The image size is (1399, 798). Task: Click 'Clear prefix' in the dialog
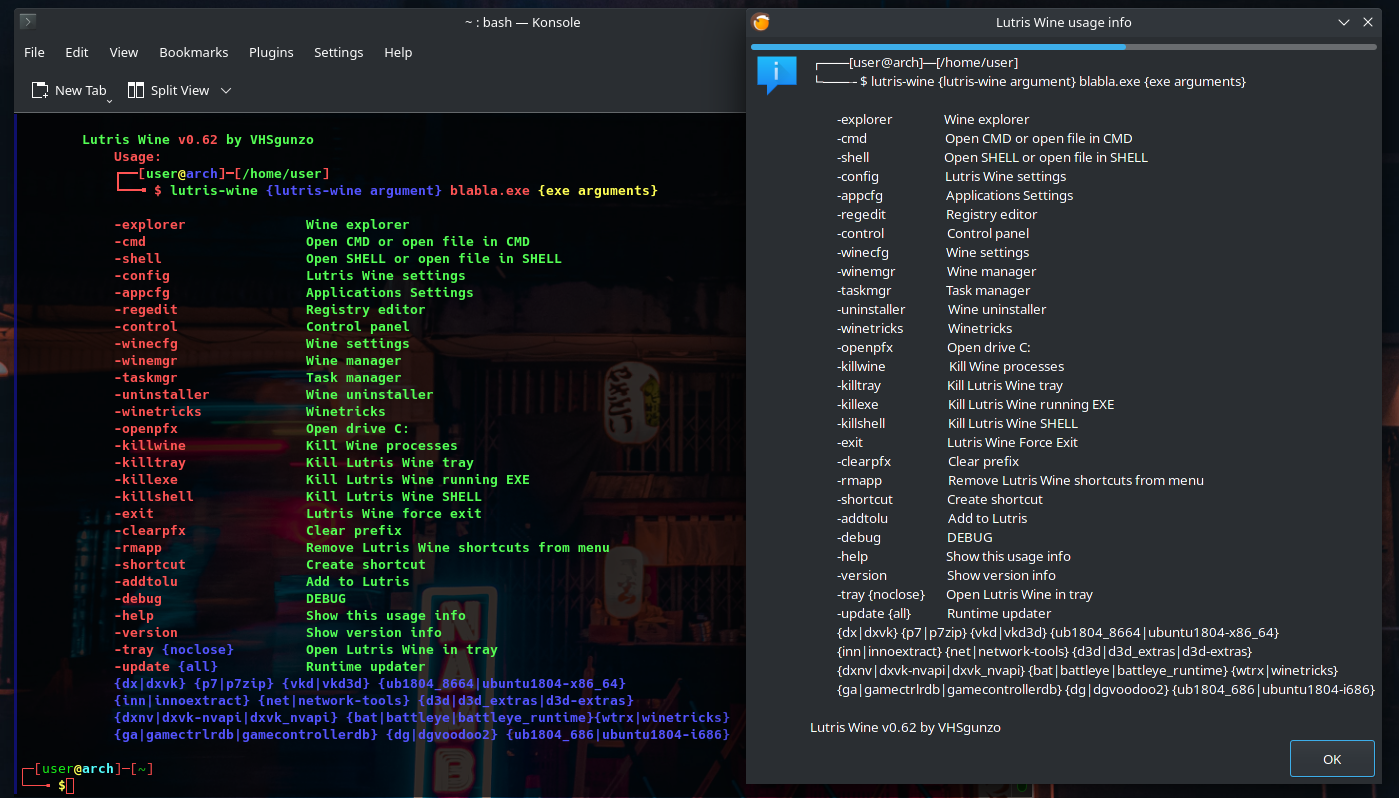(983, 461)
